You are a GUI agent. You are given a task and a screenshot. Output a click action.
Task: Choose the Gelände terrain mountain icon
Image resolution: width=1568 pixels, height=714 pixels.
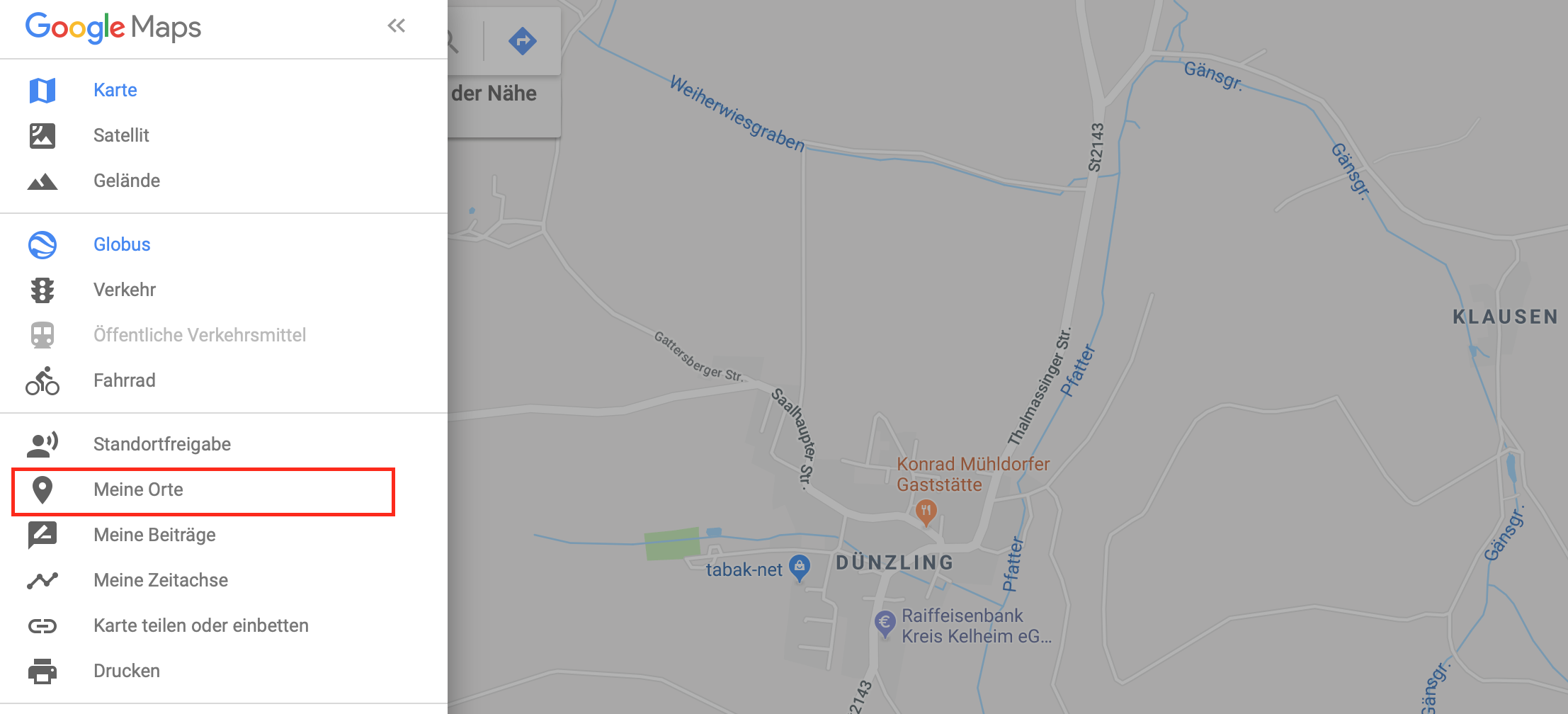[x=42, y=181]
